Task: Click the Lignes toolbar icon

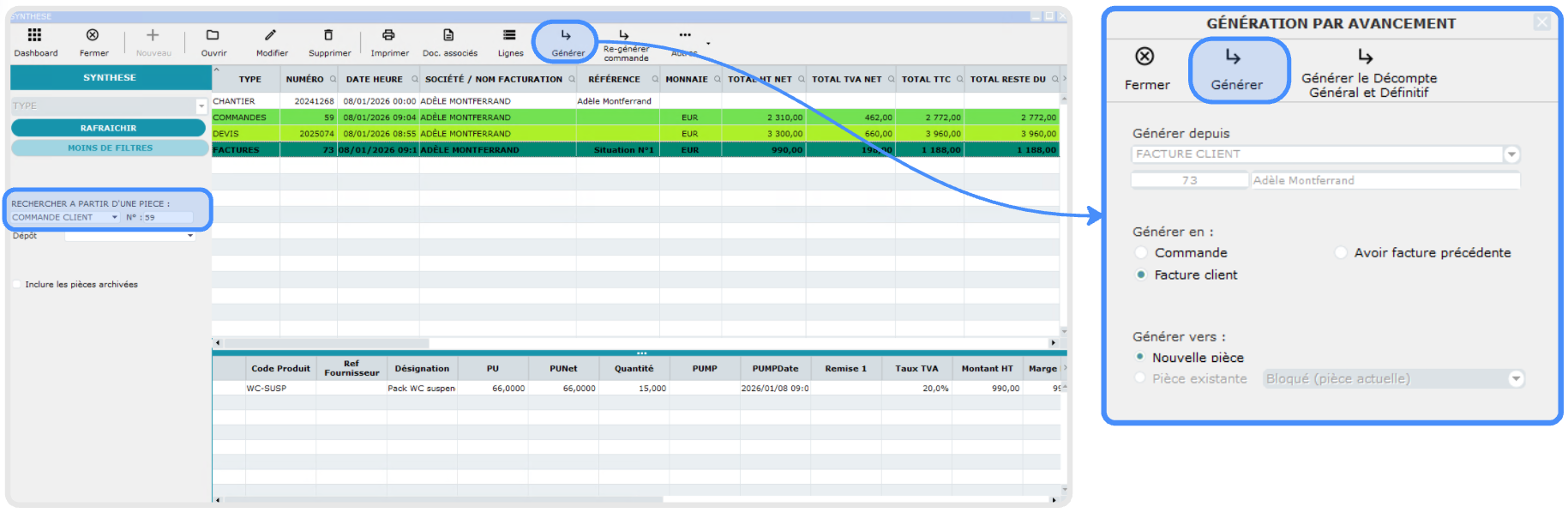Action: [x=509, y=35]
